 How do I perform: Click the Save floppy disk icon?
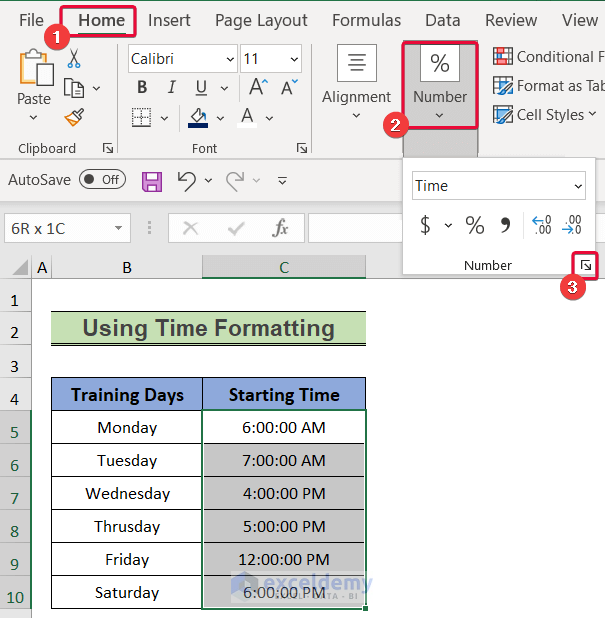click(152, 181)
